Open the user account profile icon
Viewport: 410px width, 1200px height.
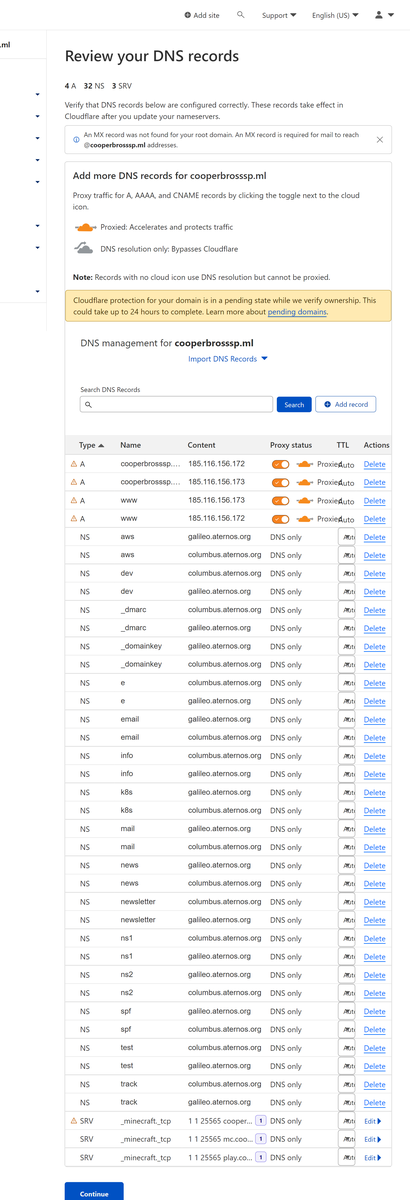pos(378,15)
